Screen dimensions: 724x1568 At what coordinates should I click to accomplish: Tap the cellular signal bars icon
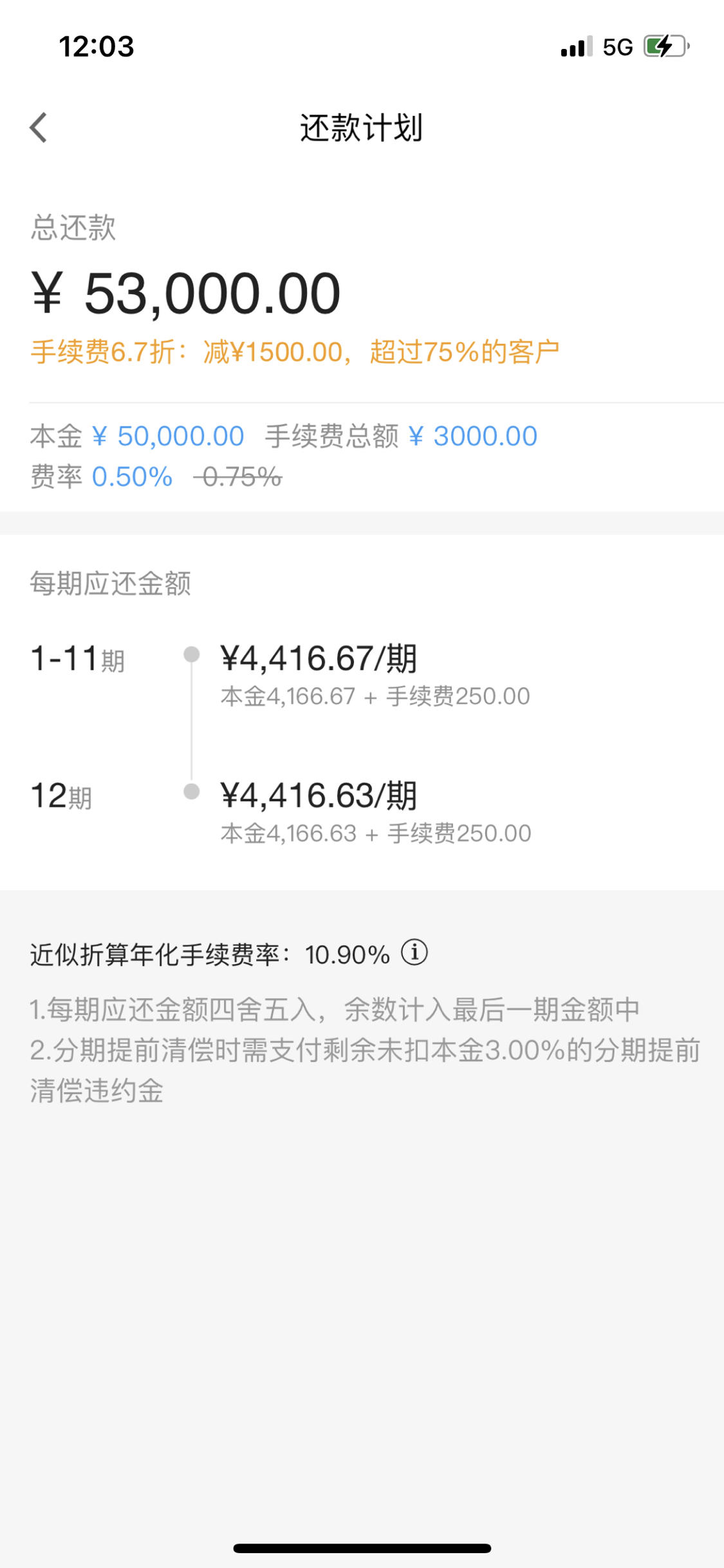[577, 47]
